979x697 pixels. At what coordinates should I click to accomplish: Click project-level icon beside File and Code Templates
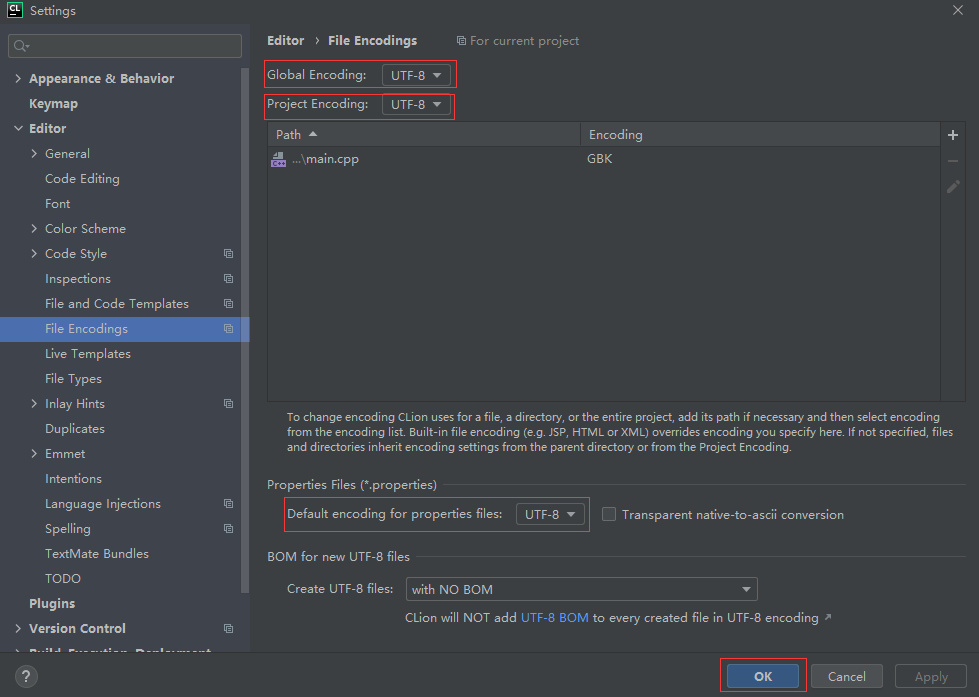229,304
